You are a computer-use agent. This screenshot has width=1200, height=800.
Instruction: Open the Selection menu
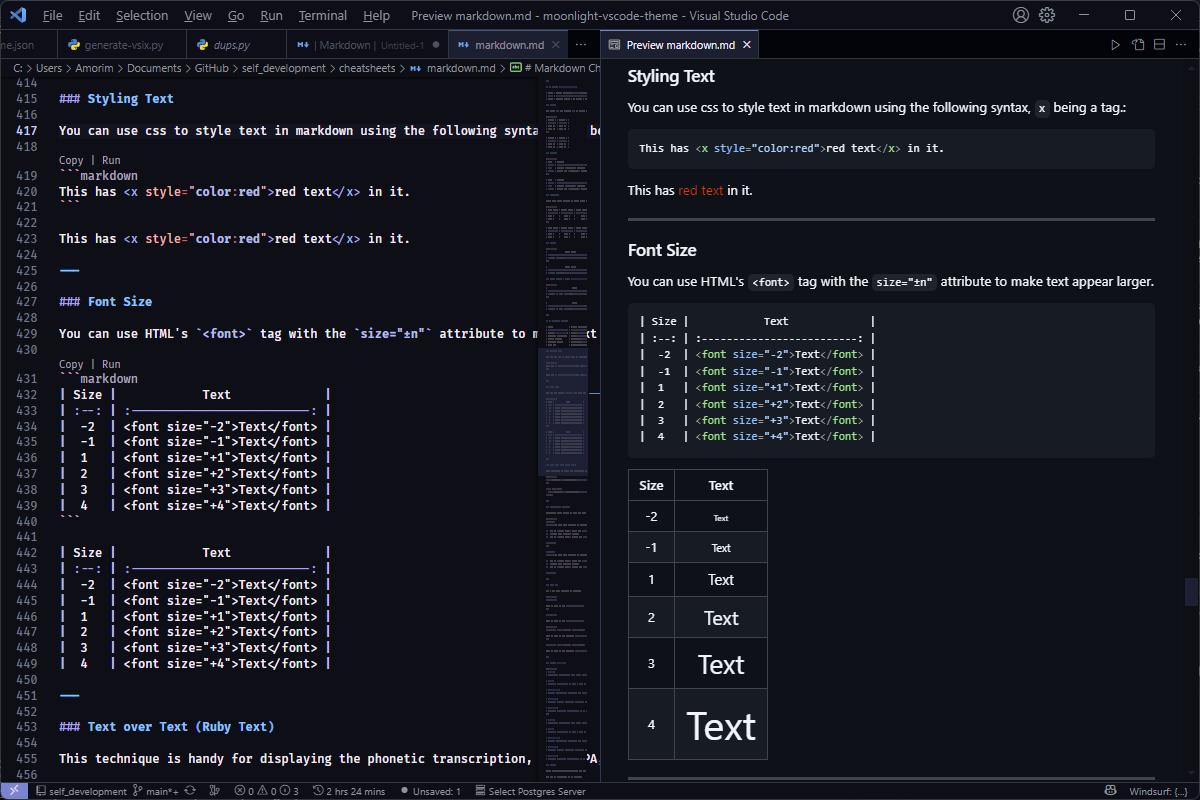coord(142,15)
